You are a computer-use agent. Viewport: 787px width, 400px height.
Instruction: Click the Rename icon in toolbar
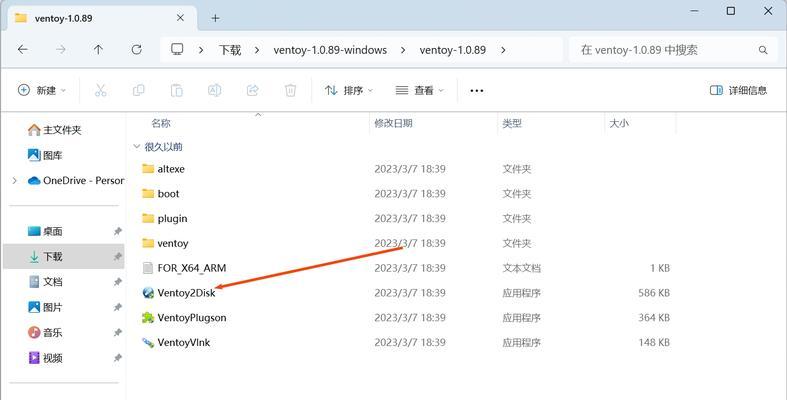pyautogui.click(x=215, y=90)
